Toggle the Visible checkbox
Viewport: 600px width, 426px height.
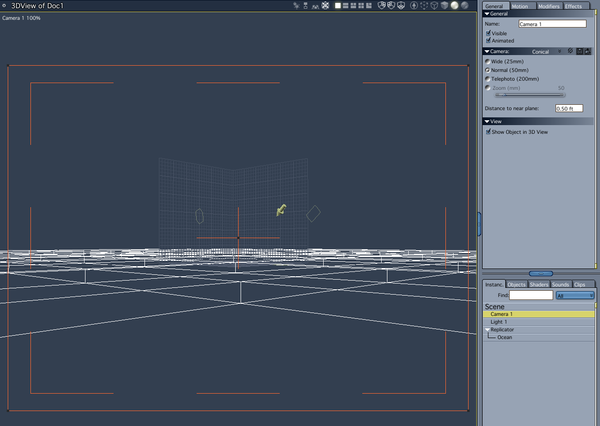(488, 33)
